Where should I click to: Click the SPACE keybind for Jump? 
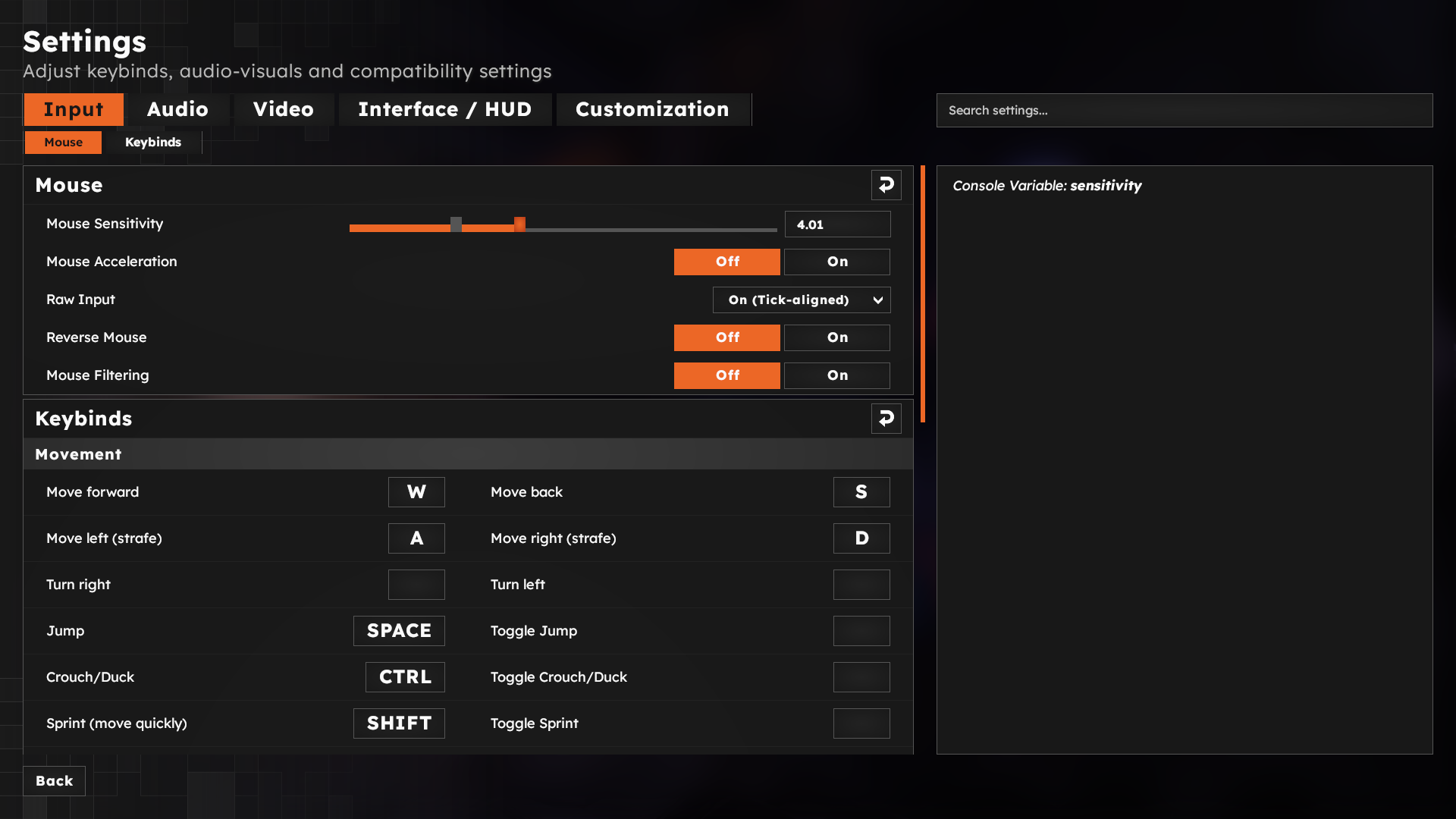399,630
